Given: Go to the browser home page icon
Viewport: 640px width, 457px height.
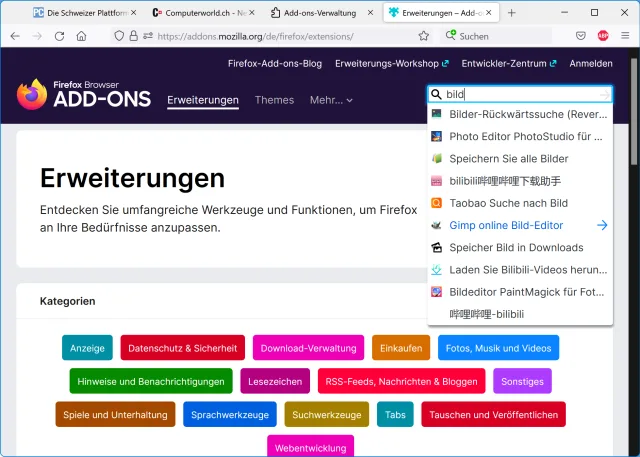Looking at the screenshot, I should coord(81,36).
